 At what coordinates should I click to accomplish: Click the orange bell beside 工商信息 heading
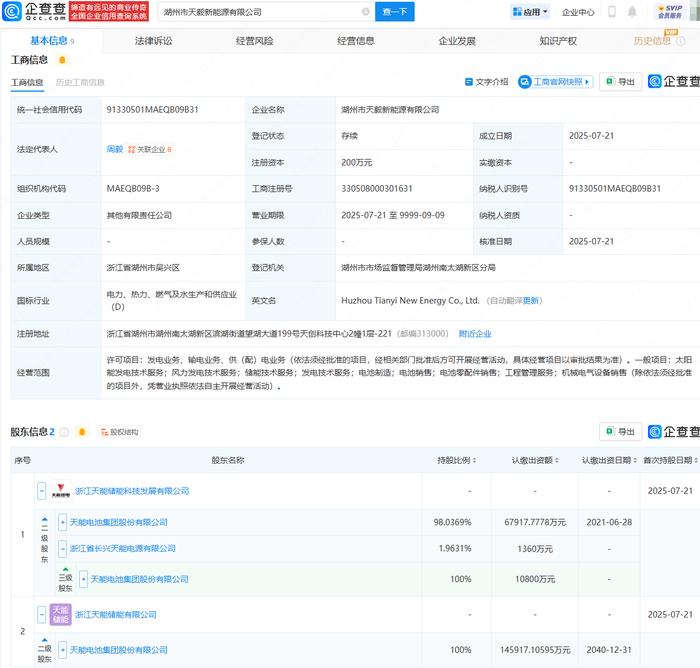tap(62, 60)
